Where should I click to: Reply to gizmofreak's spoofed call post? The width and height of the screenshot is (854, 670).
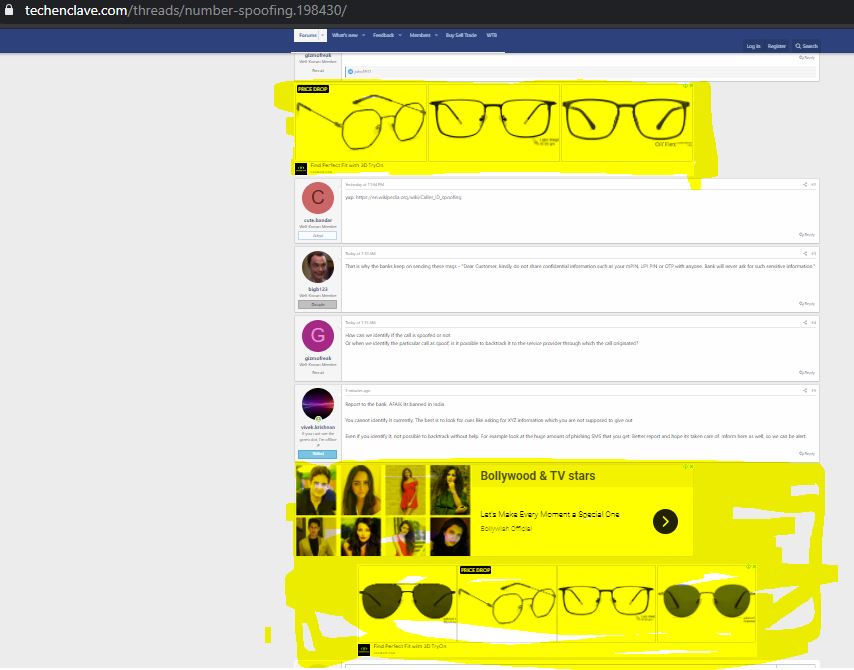coord(807,373)
